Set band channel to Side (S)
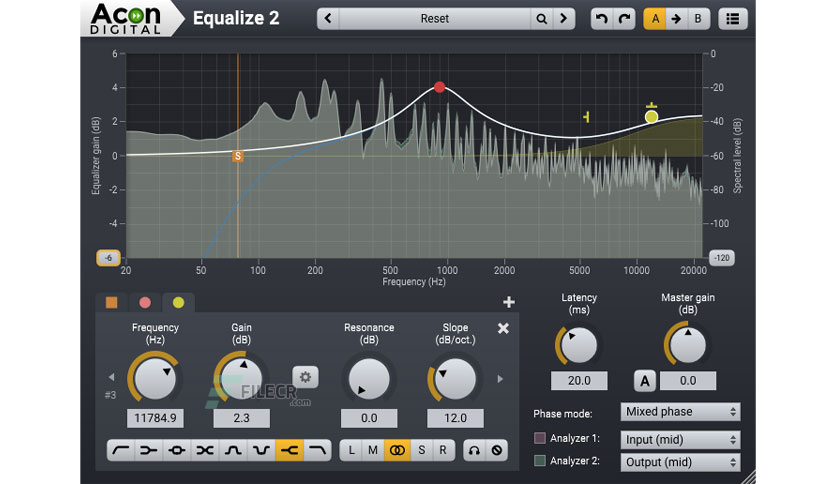This screenshot has height=484, width=836. (x=422, y=450)
